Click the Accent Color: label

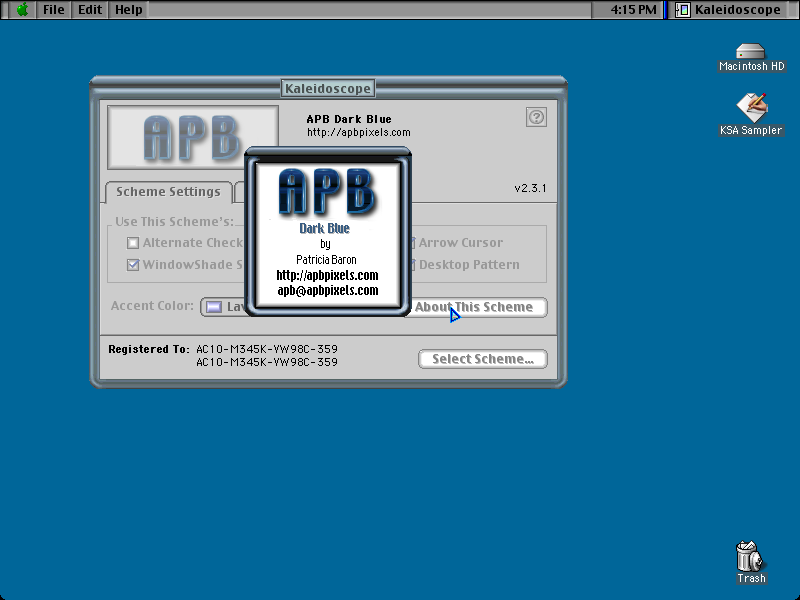pyautogui.click(x=153, y=306)
